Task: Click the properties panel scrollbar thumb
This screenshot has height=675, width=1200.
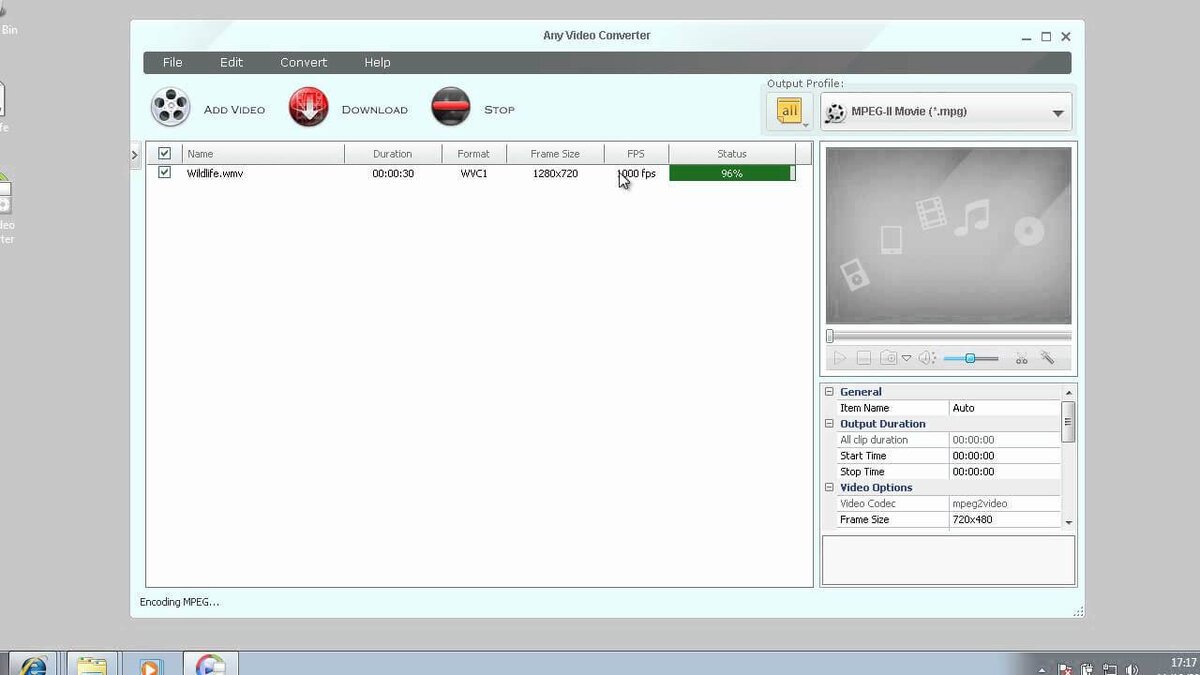Action: click(x=1068, y=421)
